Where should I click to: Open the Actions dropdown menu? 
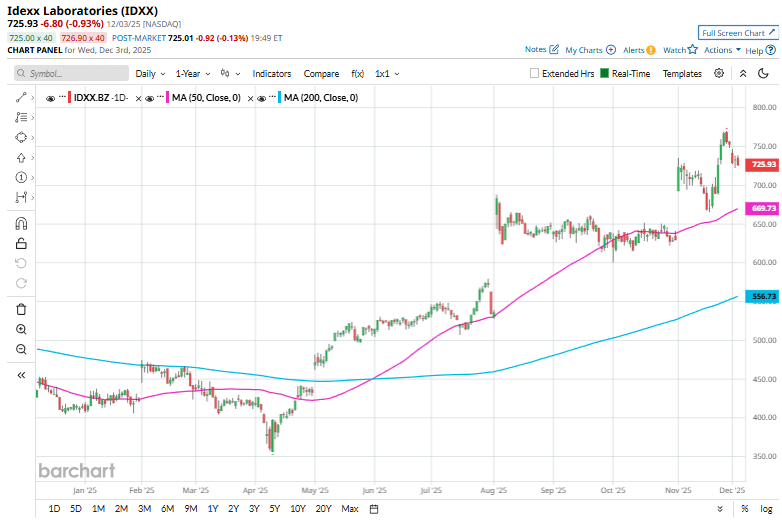click(x=722, y=49)
